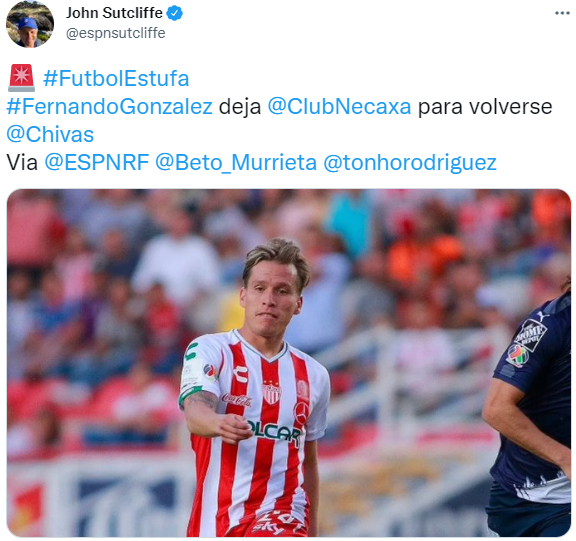Click the tweet text 'para volverse'
Image resolution: width=576 pixels, height=541 pixels.
(x=485, y=107)
